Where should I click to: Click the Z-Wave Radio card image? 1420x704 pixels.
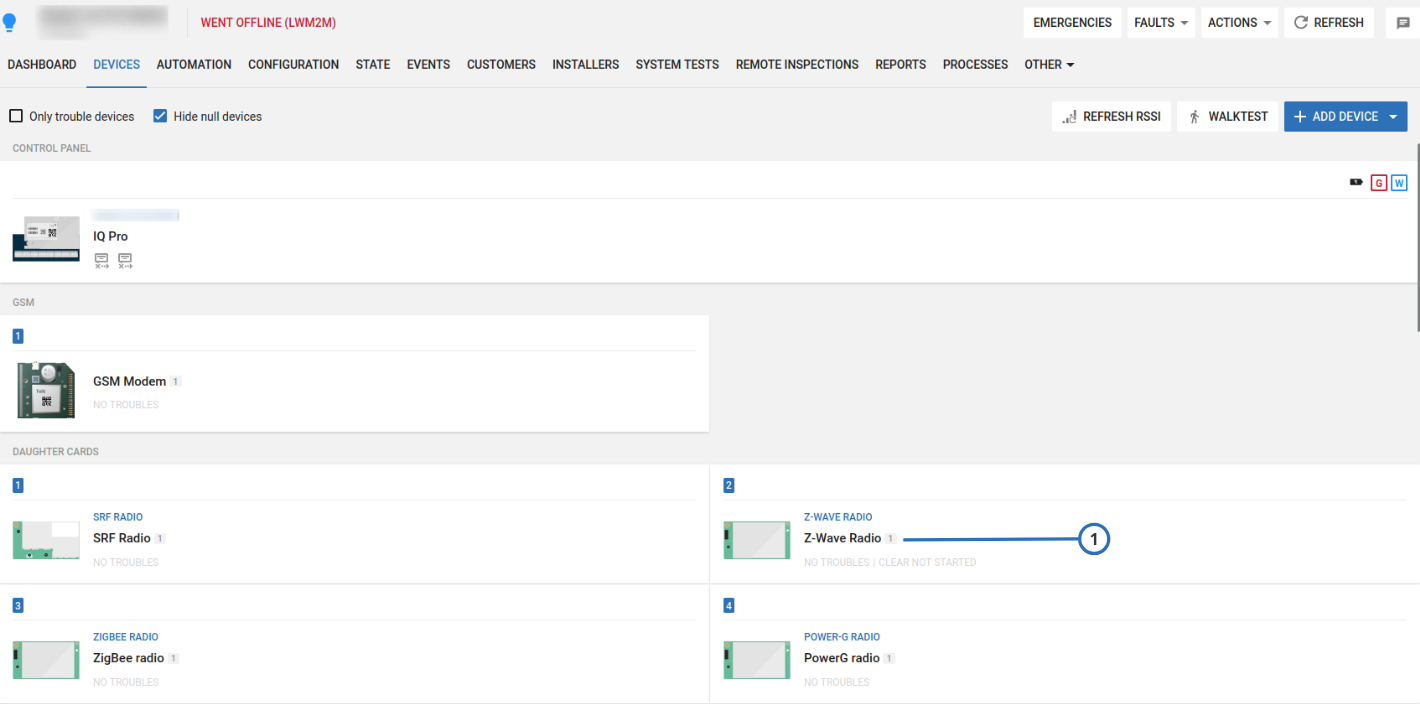(757, 540)
